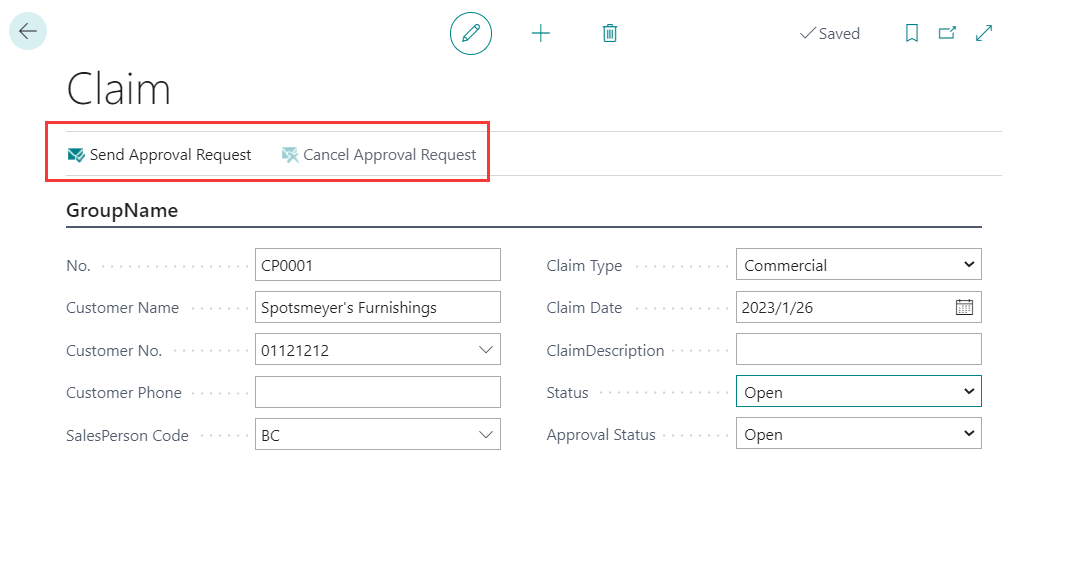This screenshot has height=579, width=1069.
Task: Navigate back with the circular arrow
Action: tap(27, 31)
